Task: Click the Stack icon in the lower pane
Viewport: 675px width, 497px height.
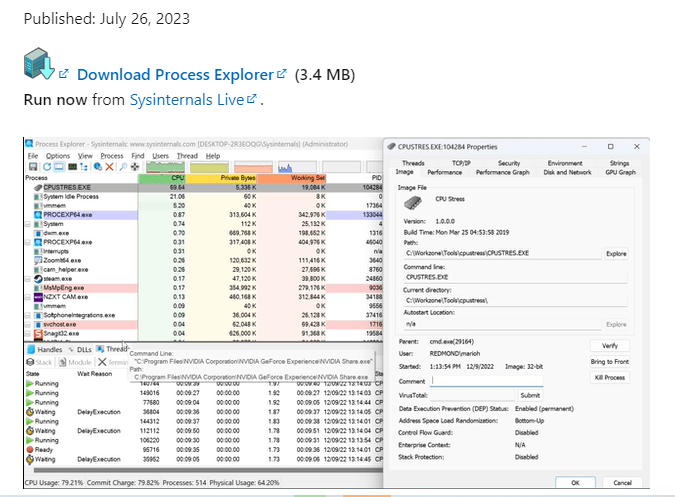Action: tap(30, 362)
